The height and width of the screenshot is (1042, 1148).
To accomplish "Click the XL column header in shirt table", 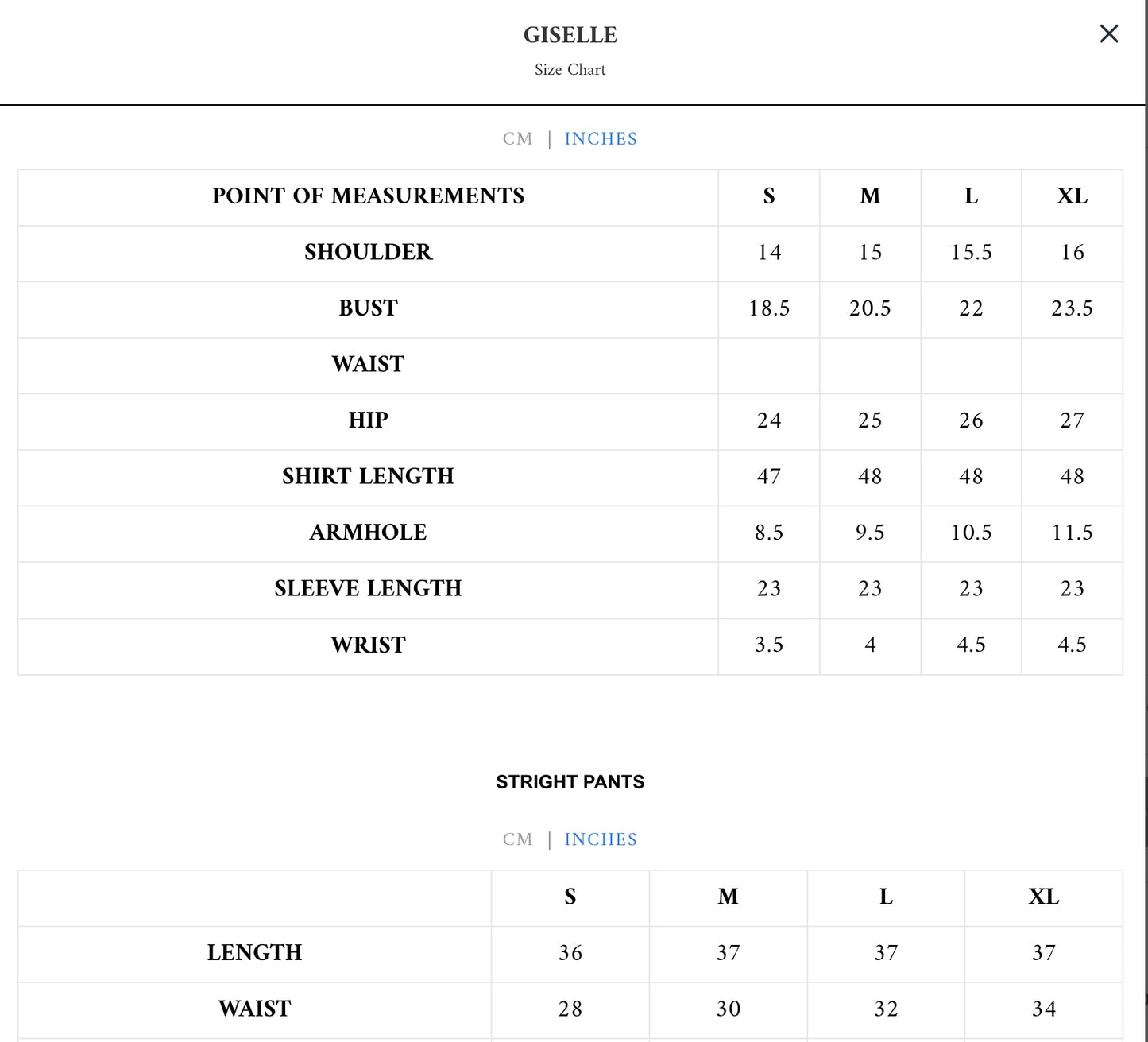I will point(1072,196).
